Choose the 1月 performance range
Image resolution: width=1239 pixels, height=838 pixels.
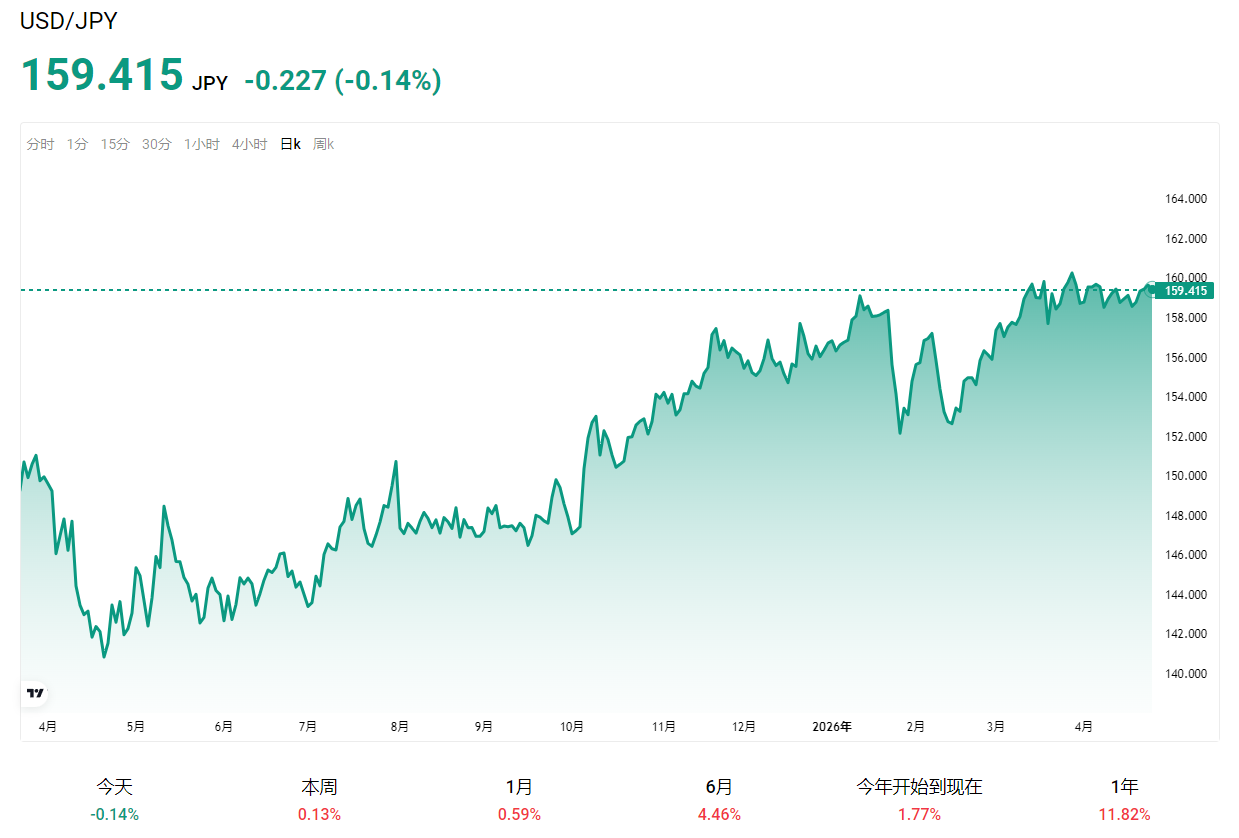coord(519,799)
